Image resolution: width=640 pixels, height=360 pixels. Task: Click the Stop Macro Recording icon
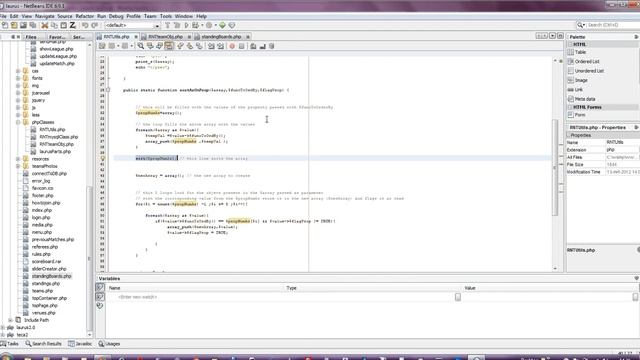pos(241,46)
